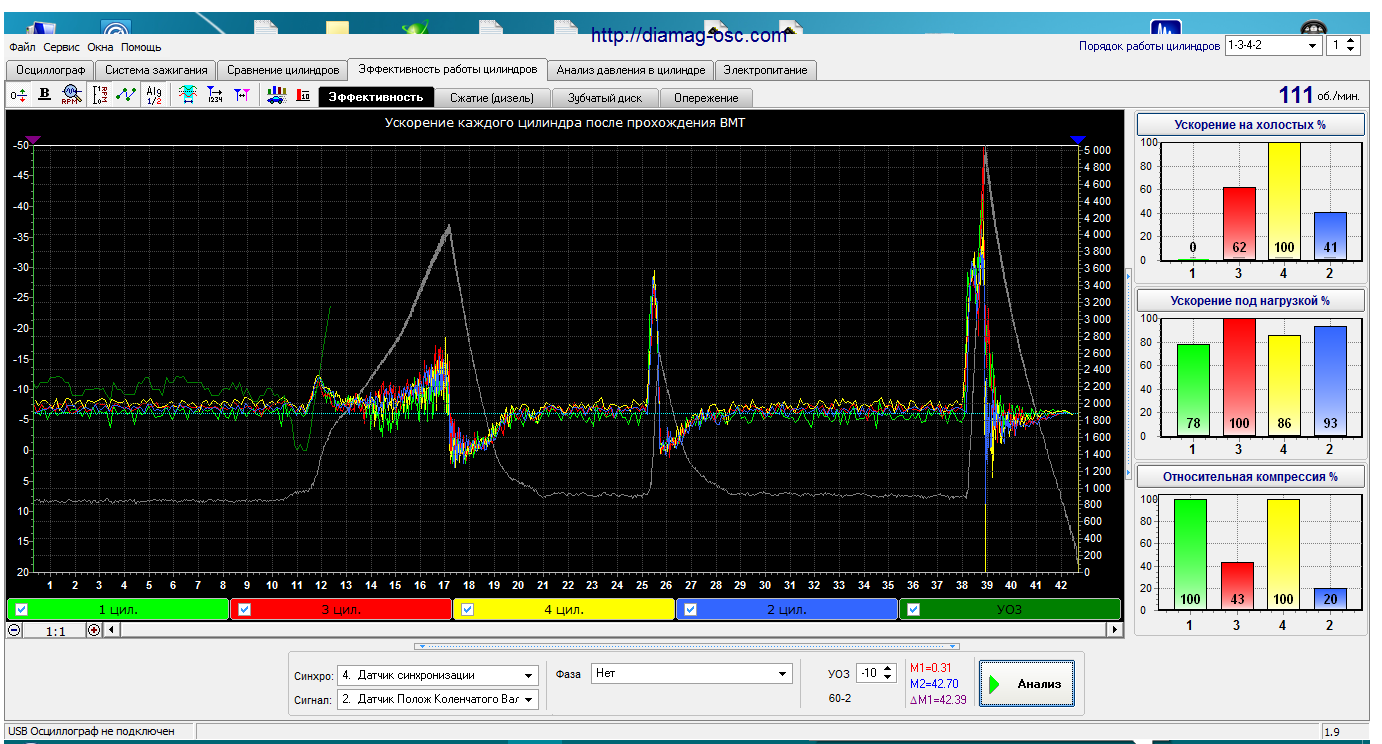Open the diamag-osc.com link
Screen dimensions: 1382x744
point(689,35)
